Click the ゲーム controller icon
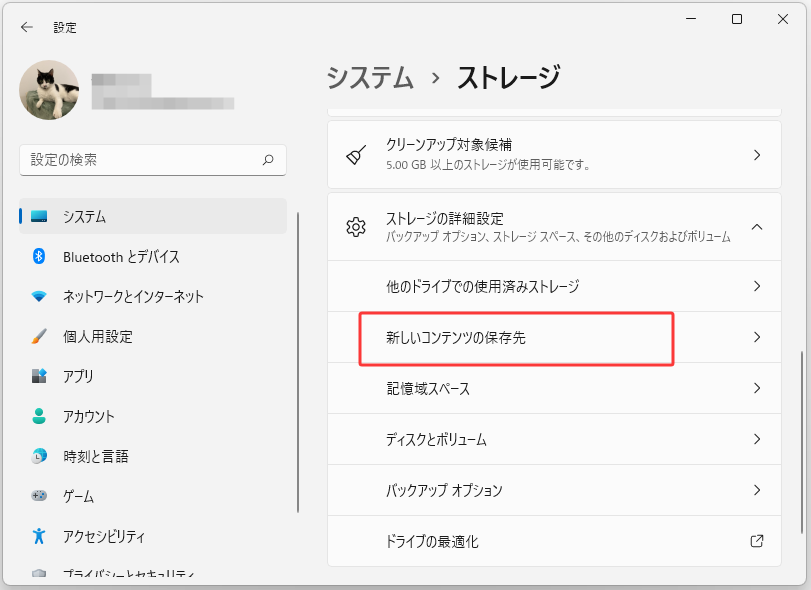 [39, 496]
